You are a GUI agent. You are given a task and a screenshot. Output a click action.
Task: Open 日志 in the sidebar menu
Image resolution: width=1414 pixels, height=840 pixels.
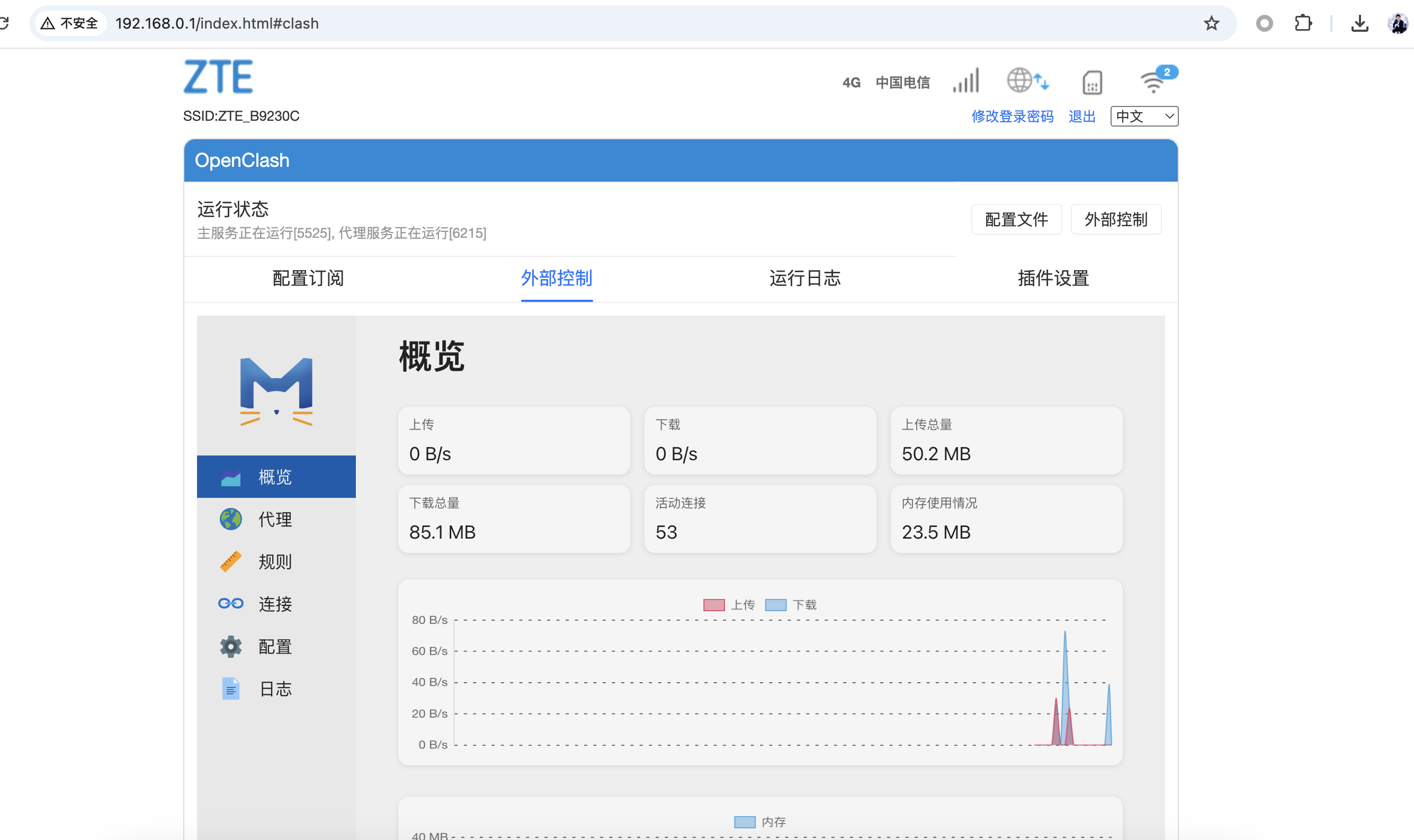[x=276, y=689]
